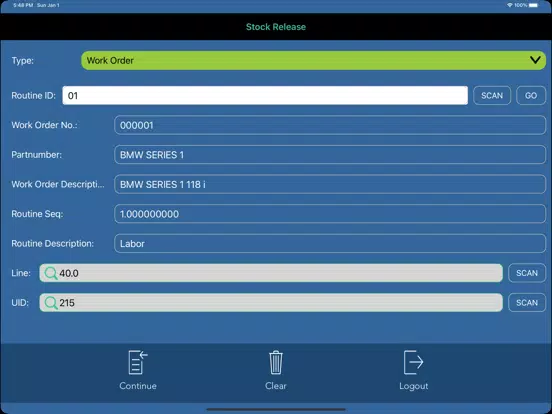Expand the Type dropdown's chevron arrow
The width and height of the screenshot is (552, 414).
[535, 60]
